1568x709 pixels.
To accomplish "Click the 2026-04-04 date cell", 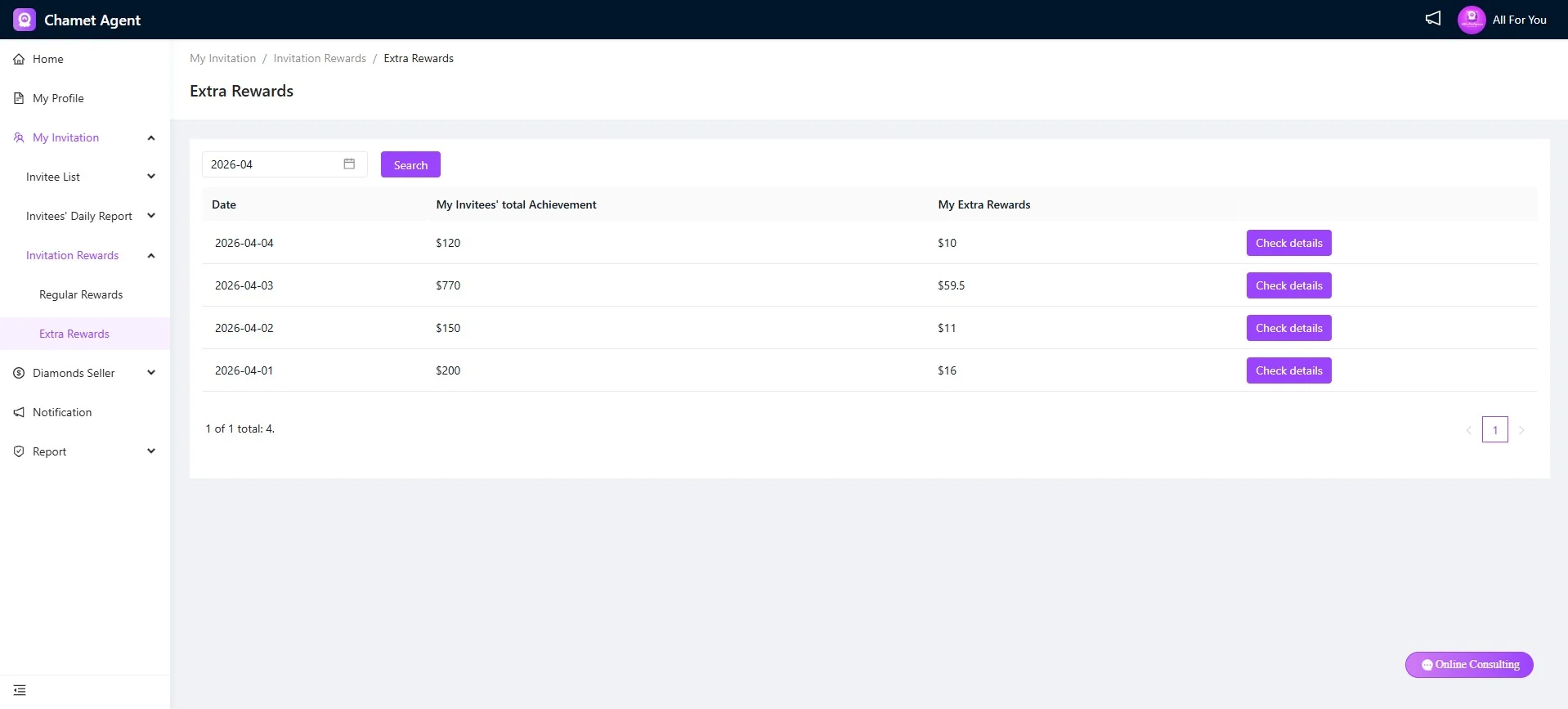I will [244, 243].
